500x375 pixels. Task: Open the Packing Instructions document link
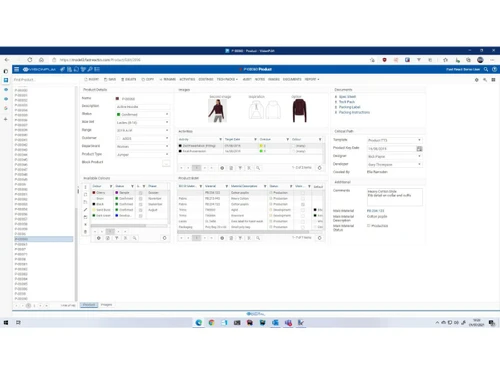(x=354, y=112)
